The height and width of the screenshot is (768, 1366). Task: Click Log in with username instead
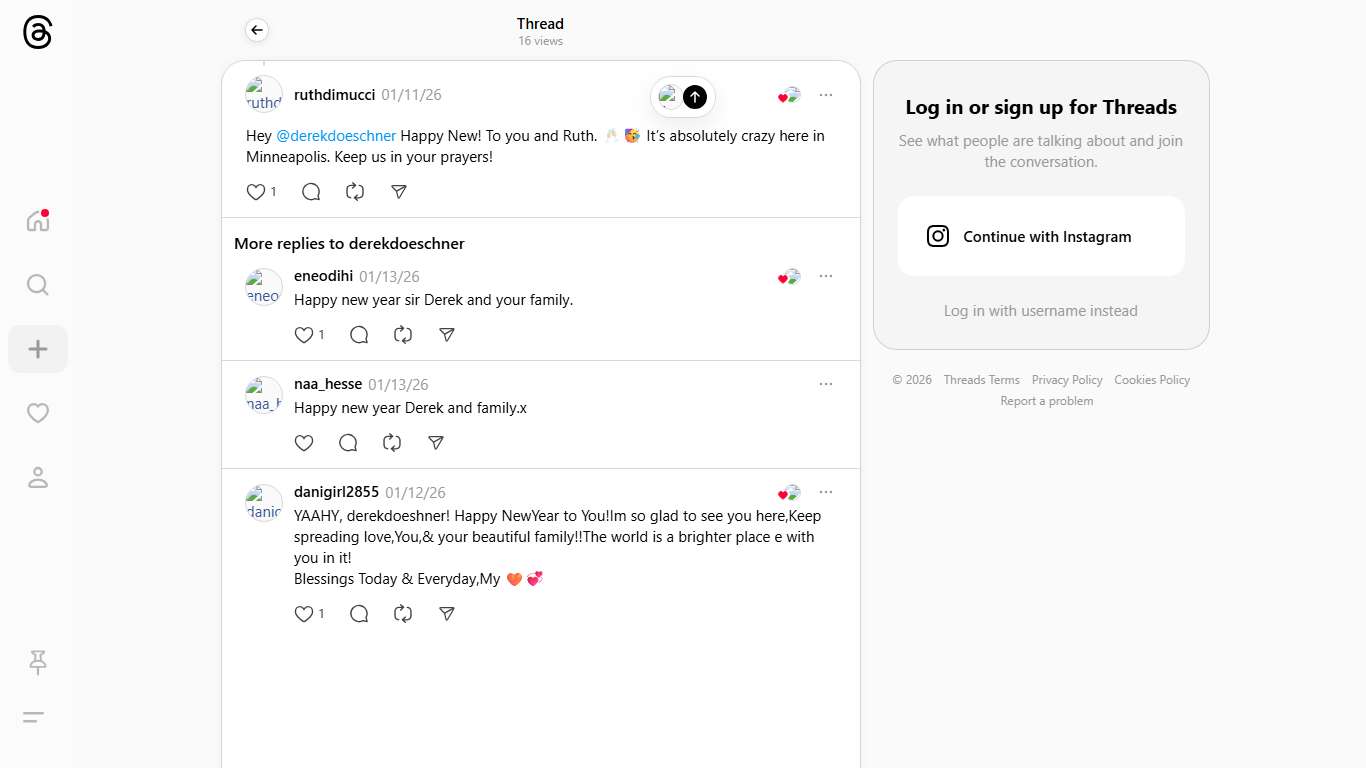click(1040, 311)
